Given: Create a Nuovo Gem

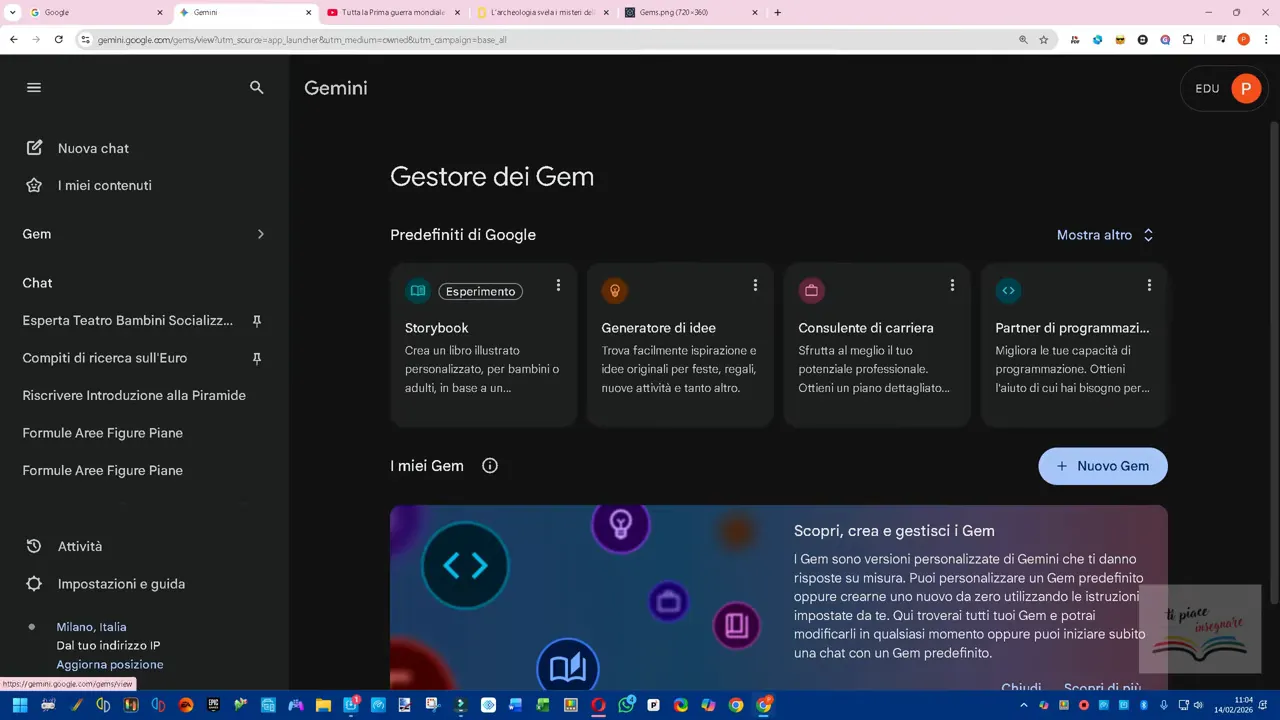Looking at the screenshot, I should (x=1103, y=466).
